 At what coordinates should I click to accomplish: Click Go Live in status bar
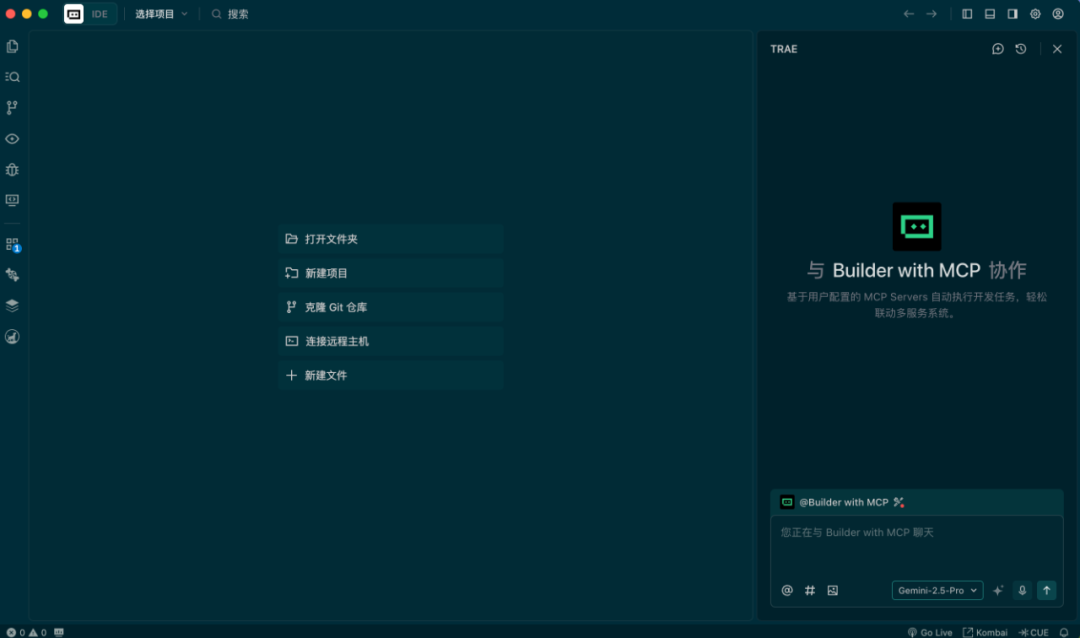[x=930, y=632]
